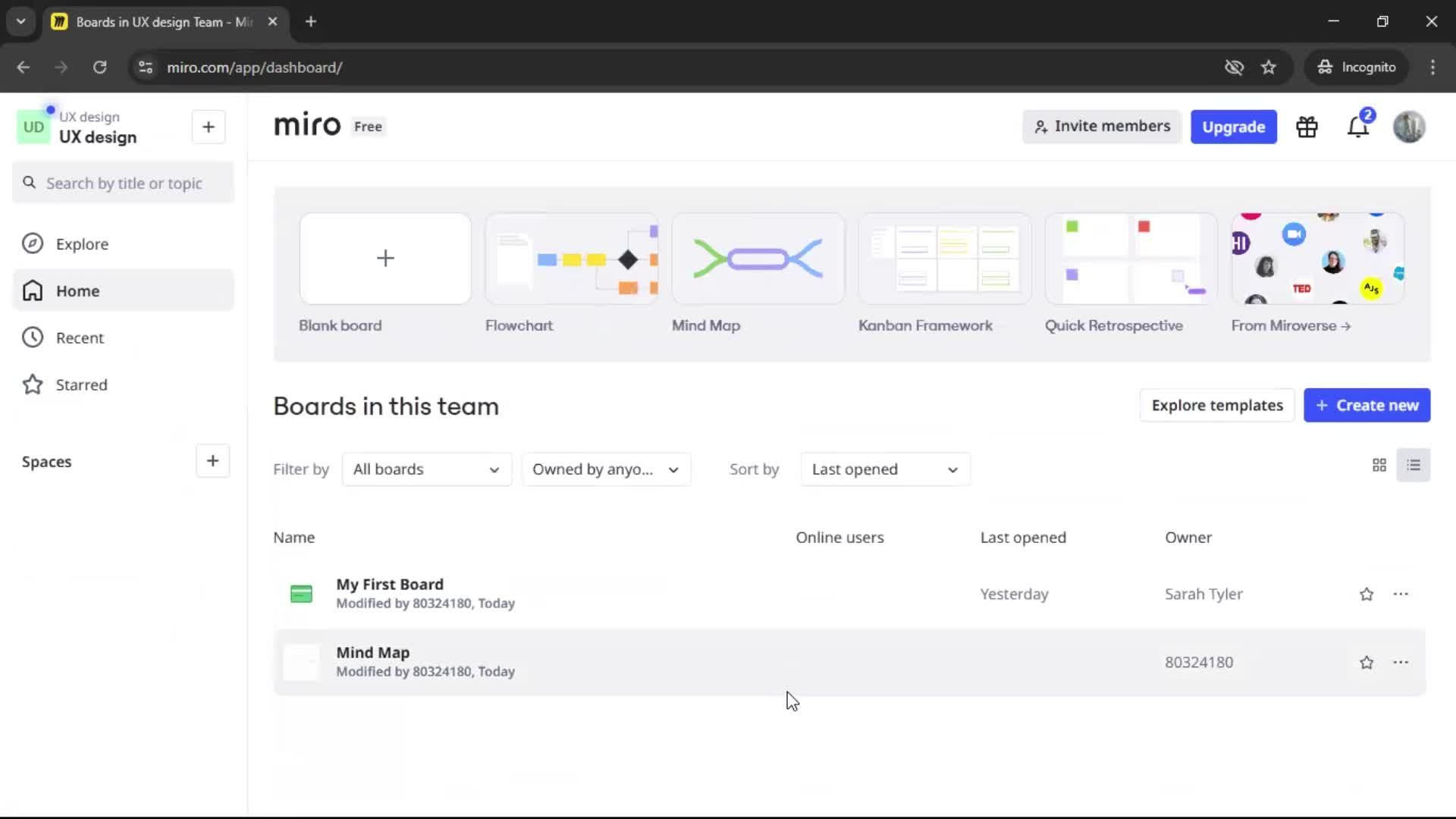Screen dimensions: 1456x819
Task: Star the Mind Map board row
Action: click(x=1367, y=663)
